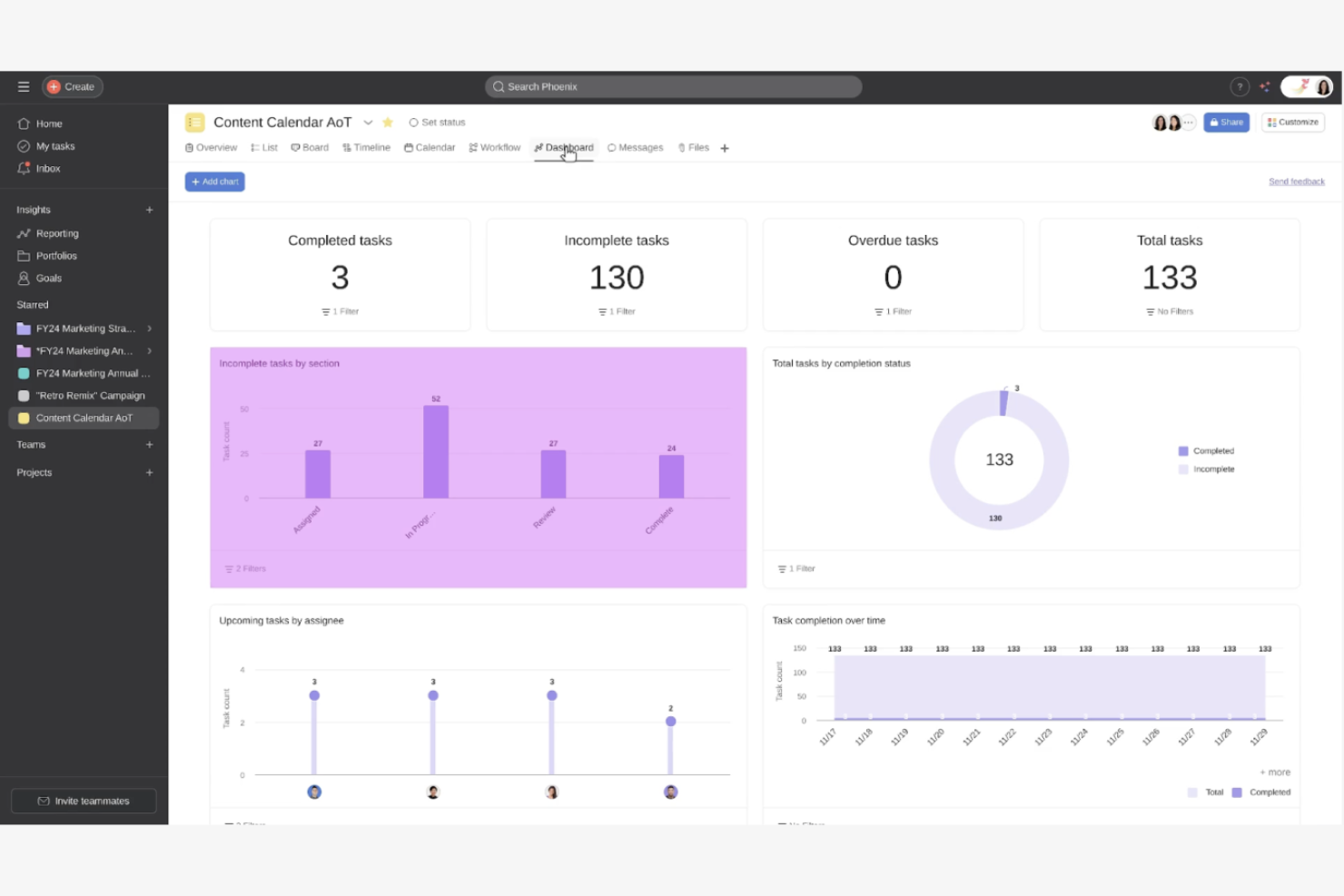1344x896 pixels.
Task: Click the plus beside Teams section
Action: click(150, 445)
